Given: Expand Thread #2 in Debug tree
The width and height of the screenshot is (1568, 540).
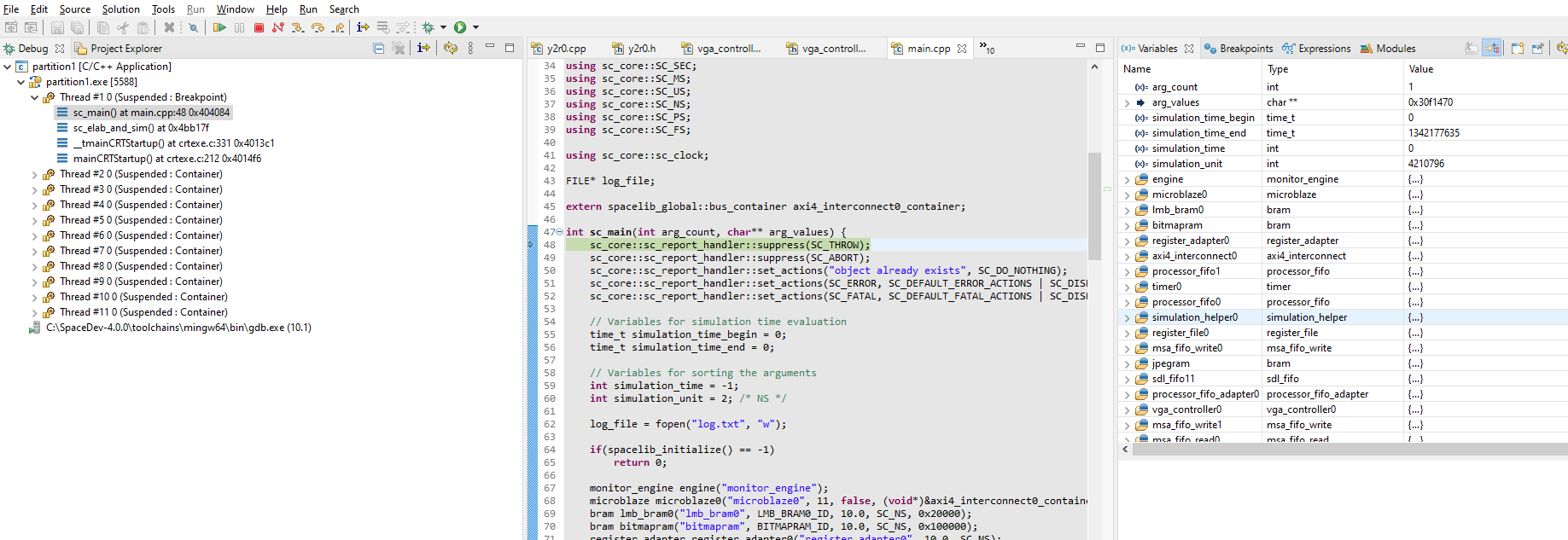Looking at the screenshot, I should [x=35, y=175].
